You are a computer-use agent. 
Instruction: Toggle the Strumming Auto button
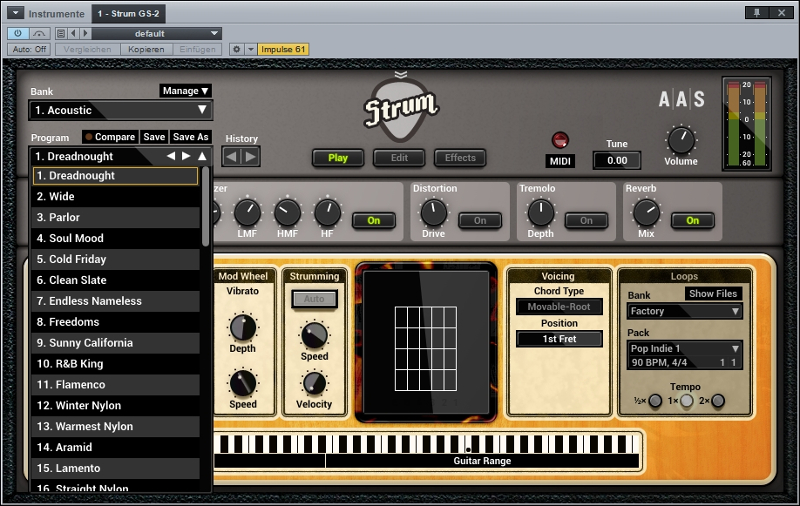tap(314, 299)
